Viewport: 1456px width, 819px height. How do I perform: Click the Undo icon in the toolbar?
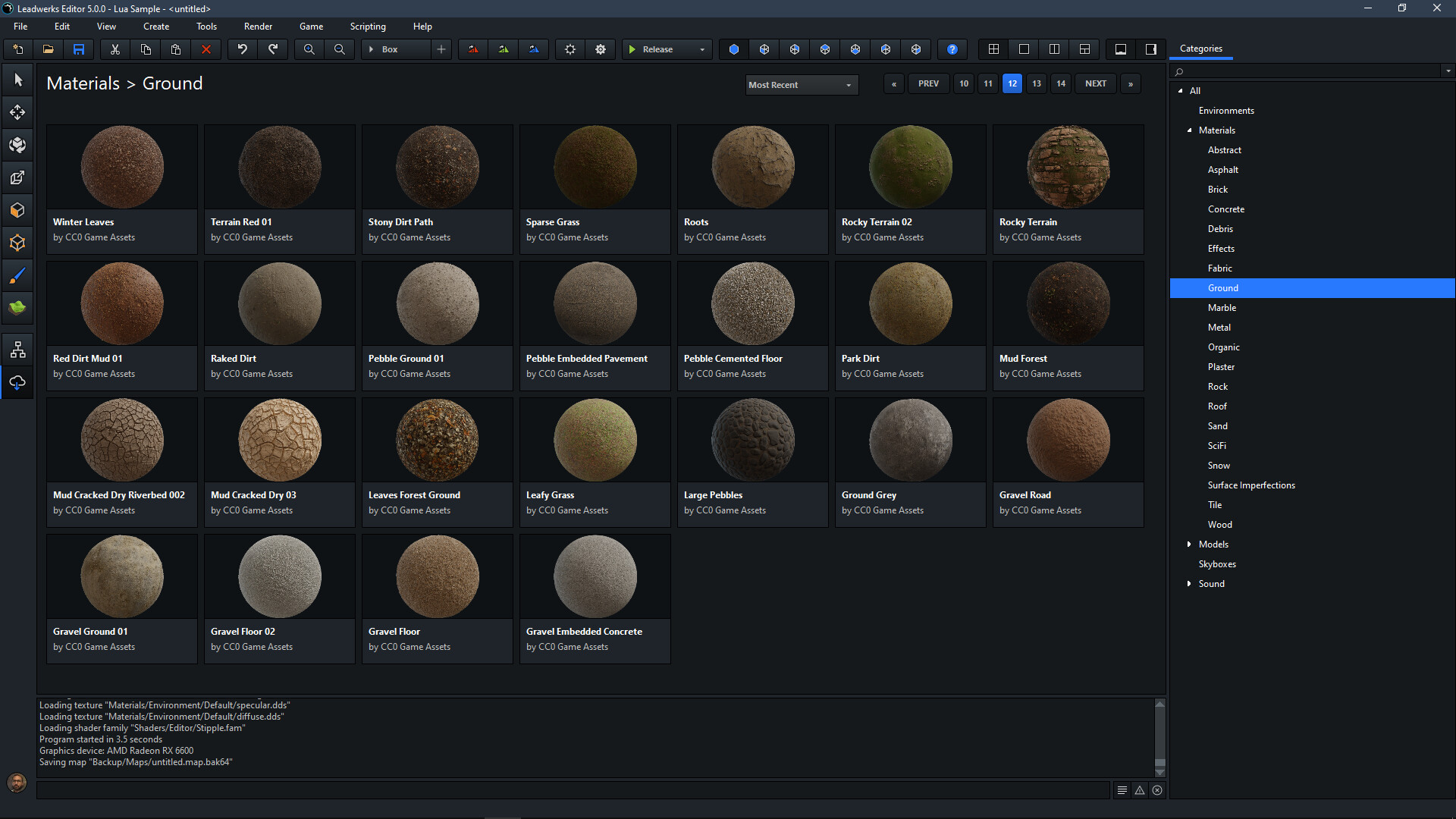pos(242,49)
